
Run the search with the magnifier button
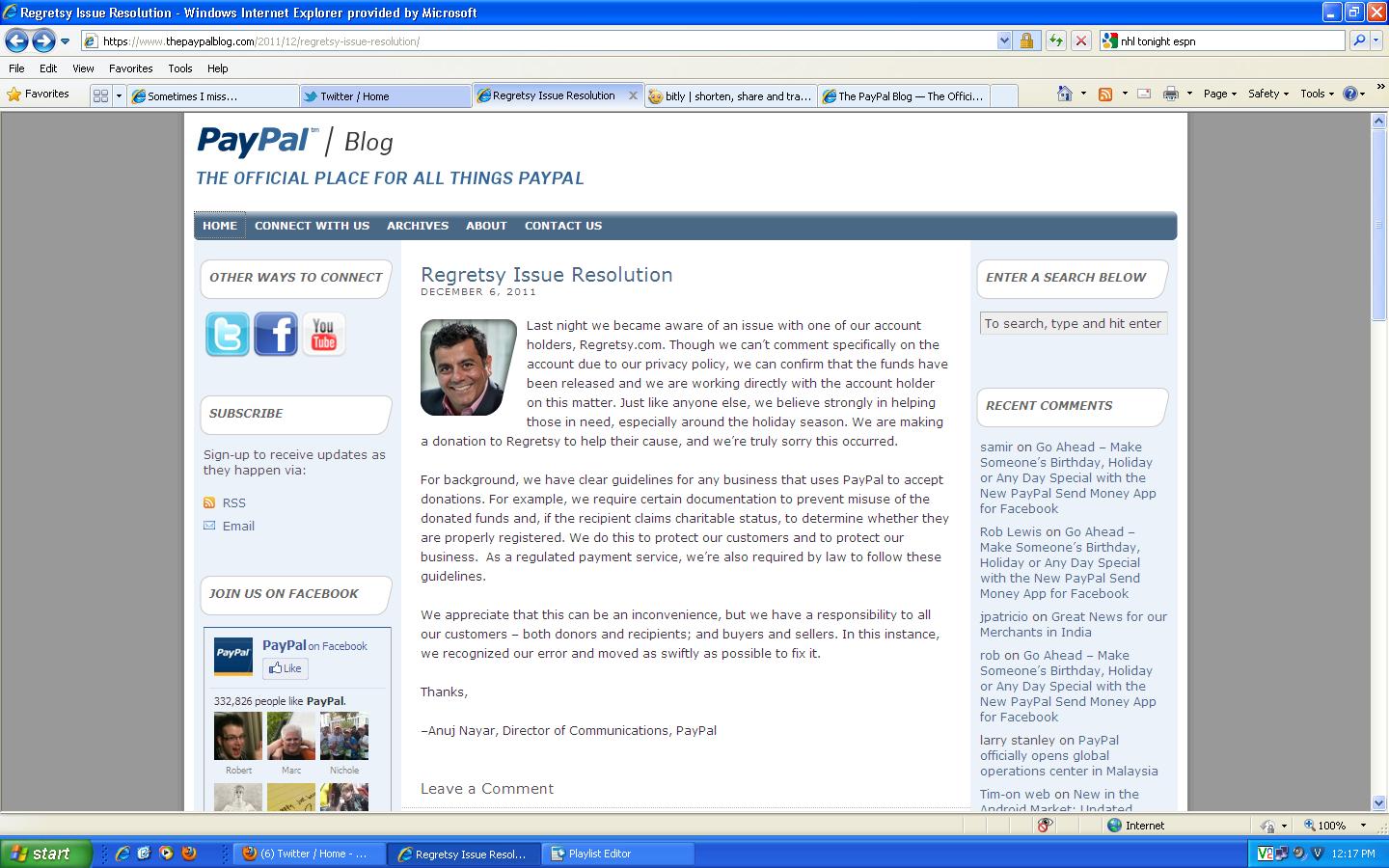coord(1358,41)
